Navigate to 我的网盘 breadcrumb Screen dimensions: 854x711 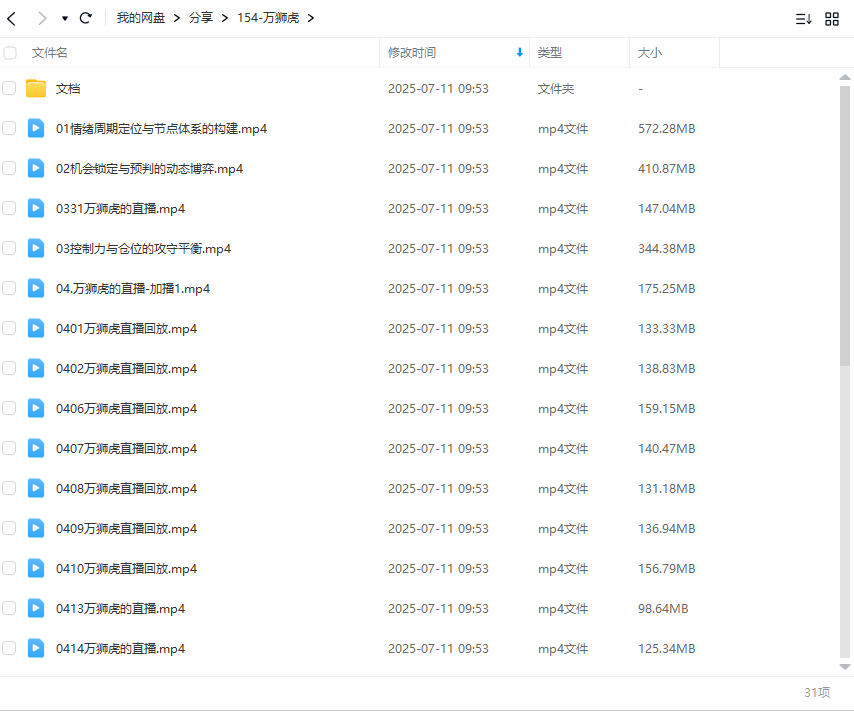[x=141, y=18]
